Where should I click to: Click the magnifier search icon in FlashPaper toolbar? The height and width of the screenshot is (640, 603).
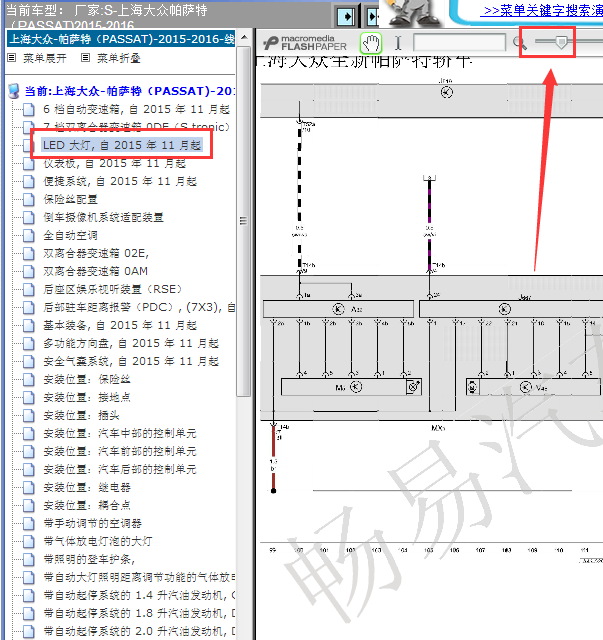pos(519,42)
